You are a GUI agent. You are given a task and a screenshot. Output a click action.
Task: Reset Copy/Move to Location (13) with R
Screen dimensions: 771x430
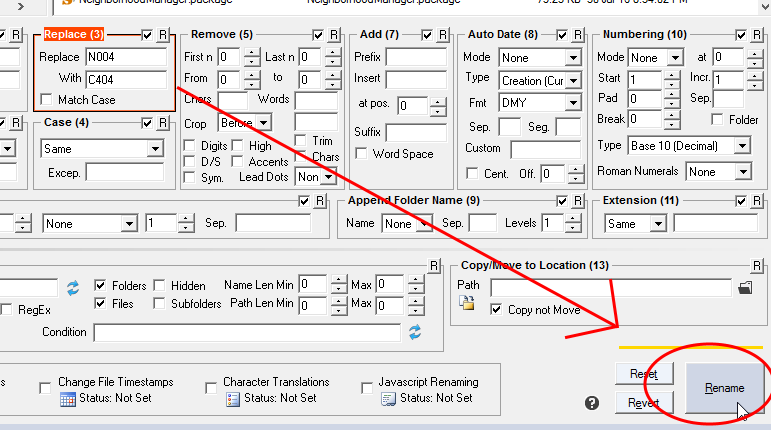(x=757, y=266)
